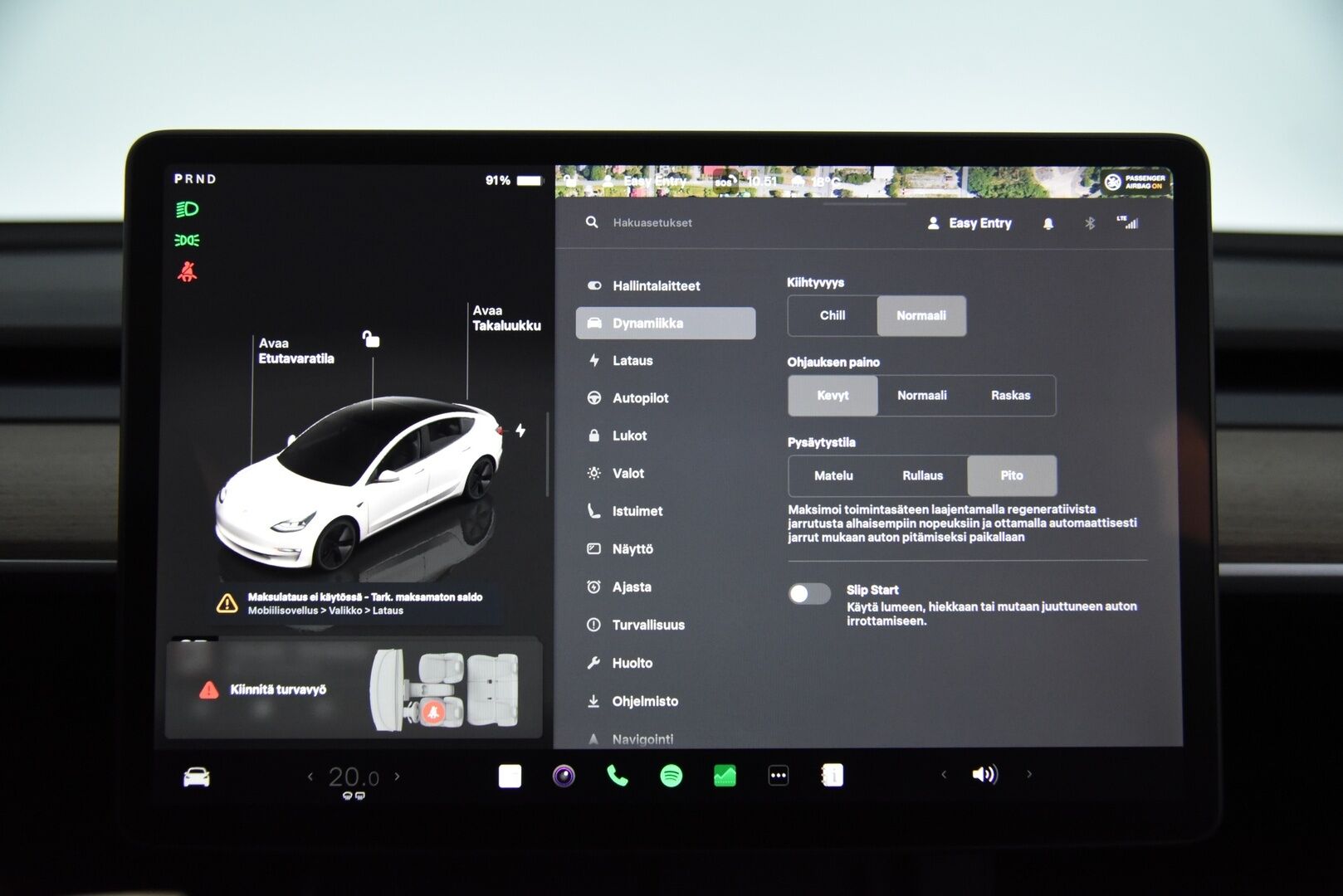Open Valot lights menu
Image resolution: width=1343 pixels, height=896 pixels.
point(666,473)
